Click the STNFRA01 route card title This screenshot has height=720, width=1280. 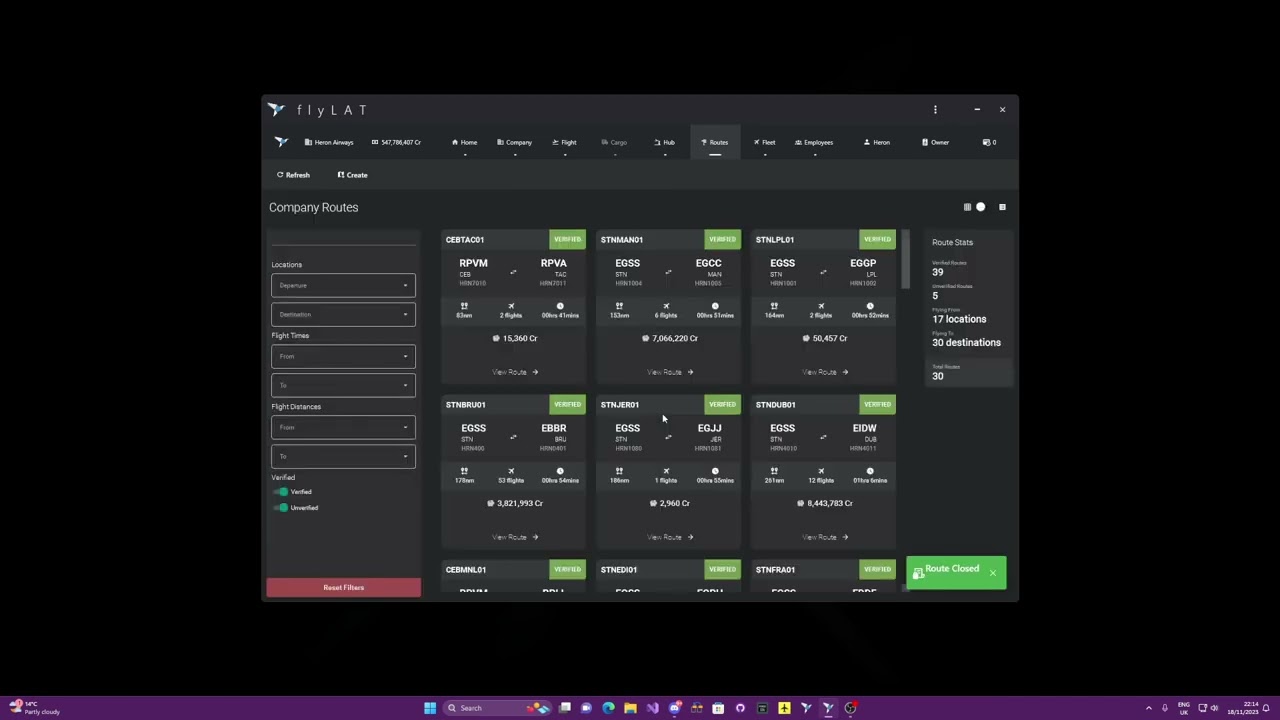click(775, 570)
